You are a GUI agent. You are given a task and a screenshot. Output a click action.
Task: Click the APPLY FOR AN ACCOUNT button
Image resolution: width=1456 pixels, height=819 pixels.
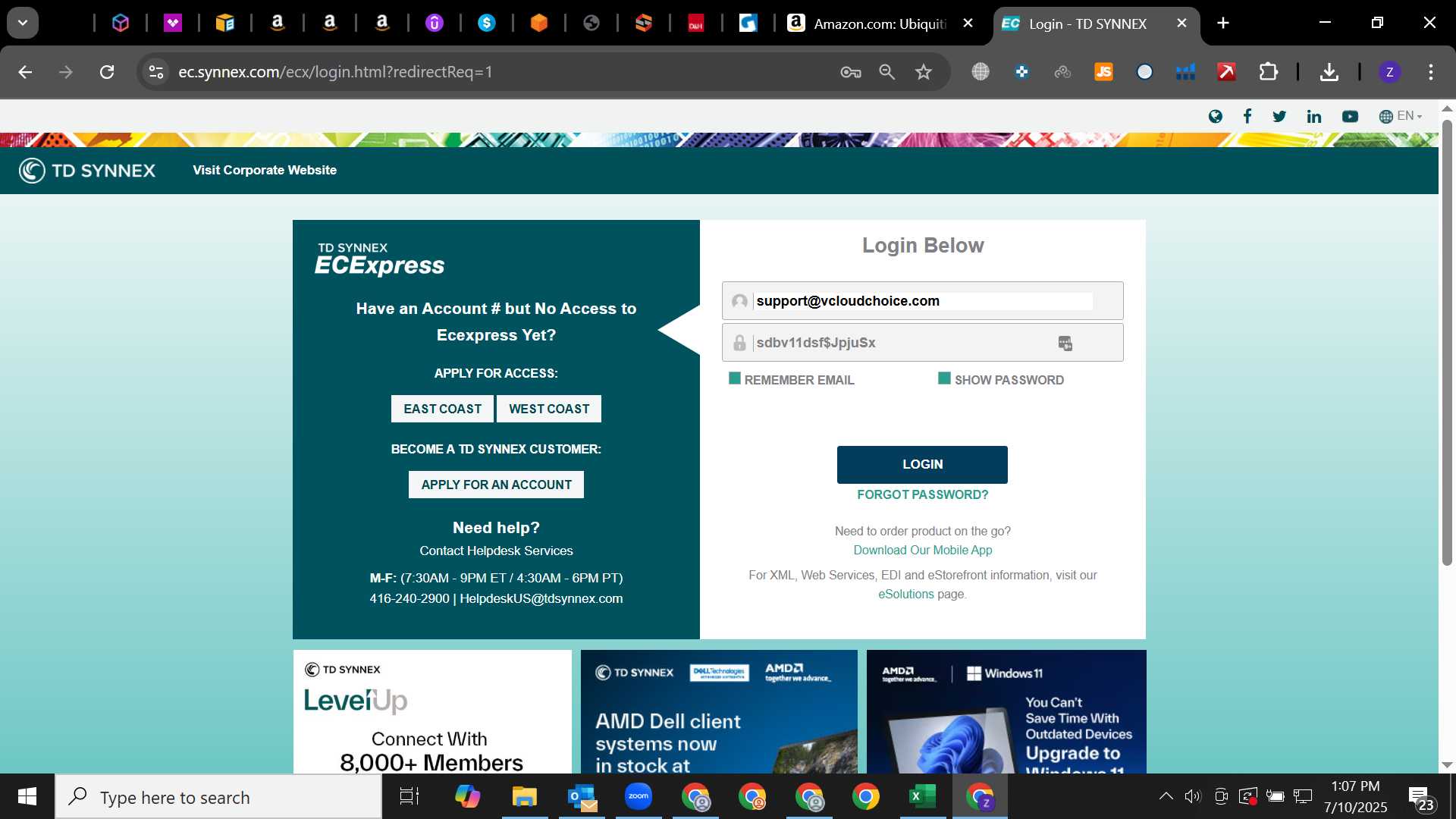point(497,485)
